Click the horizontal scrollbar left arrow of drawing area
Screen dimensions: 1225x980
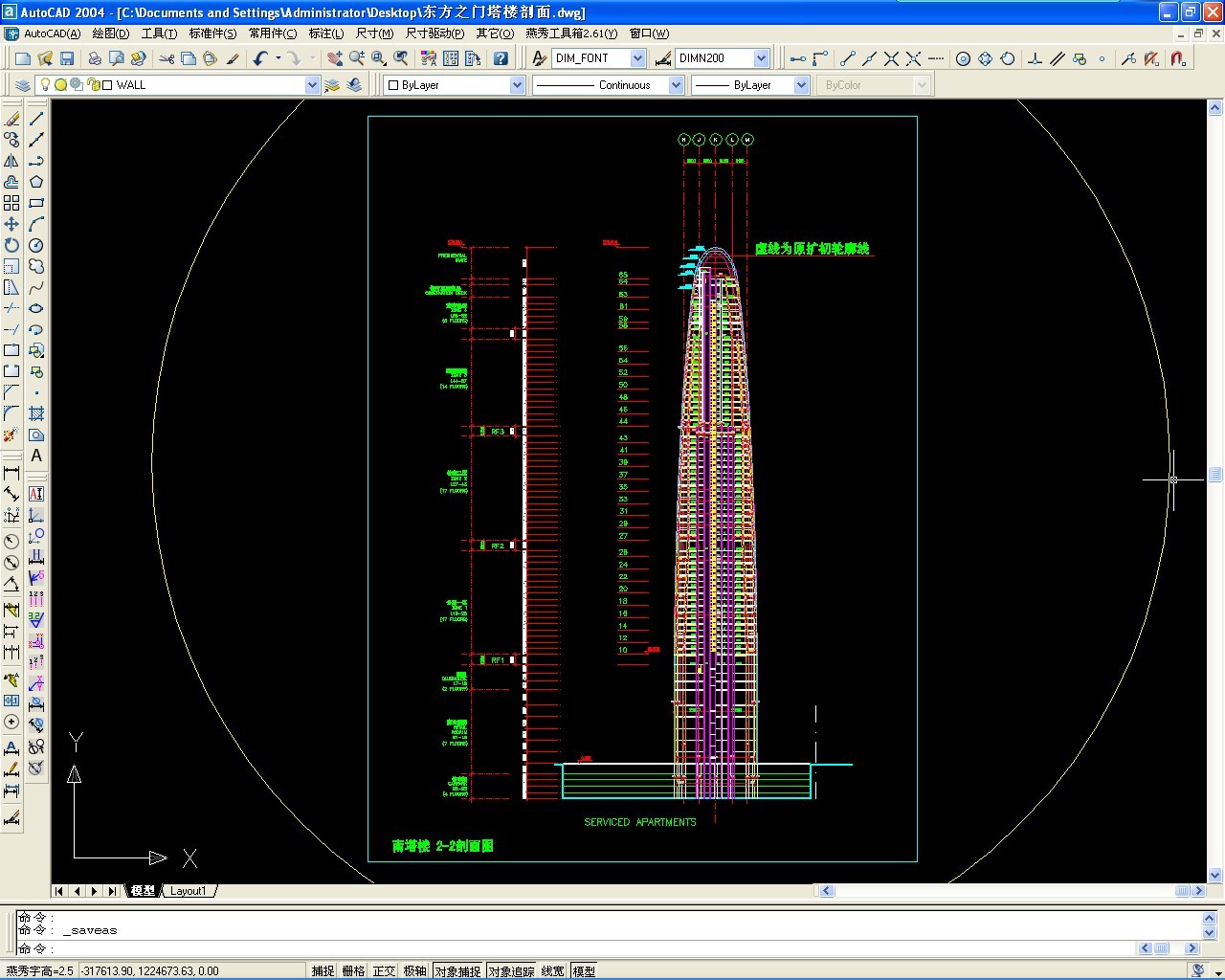826,891
